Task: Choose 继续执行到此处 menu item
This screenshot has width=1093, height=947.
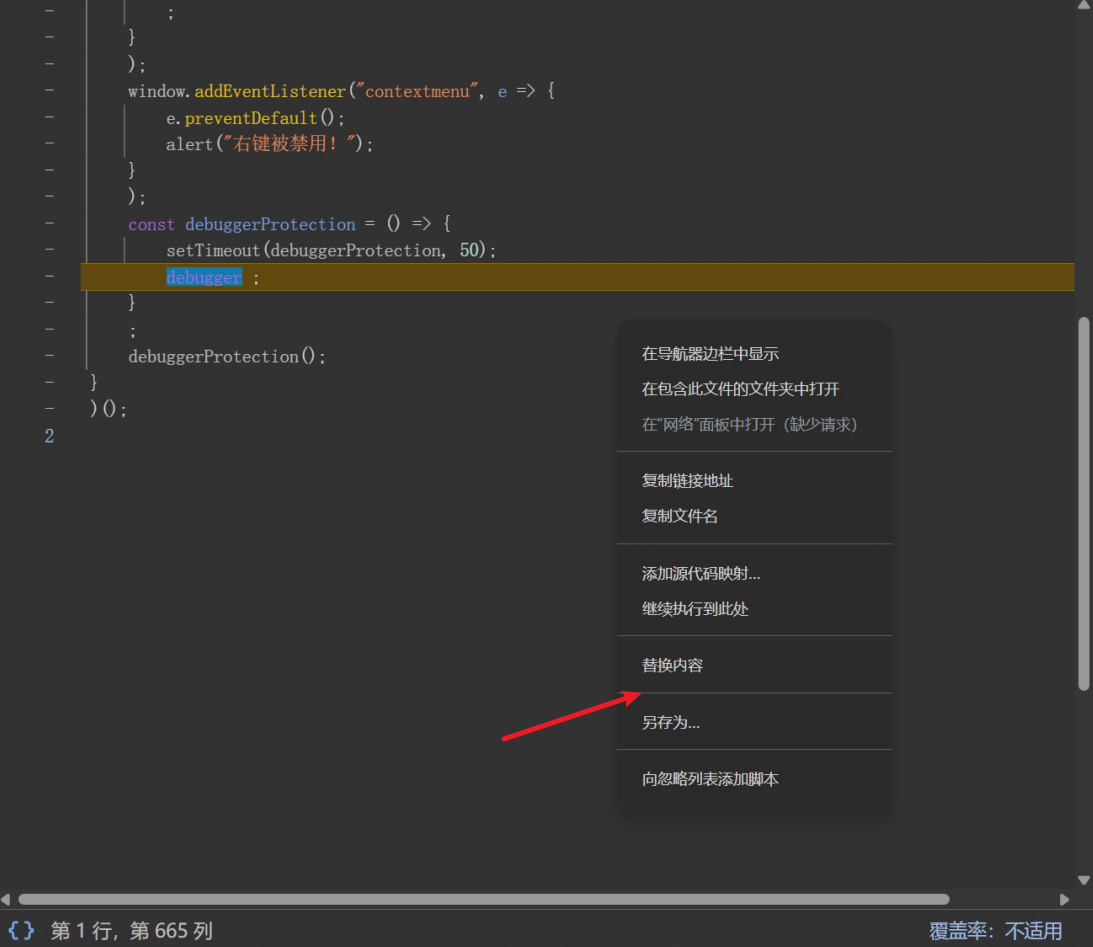Action: [x=694, y=609]
